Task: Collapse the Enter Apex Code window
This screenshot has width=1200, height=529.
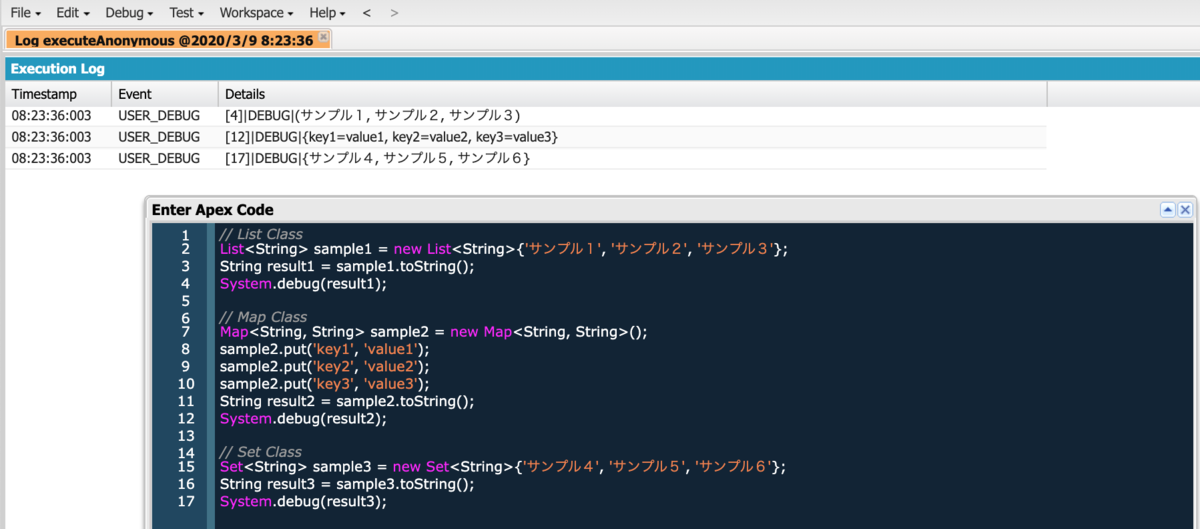Action: (x=1166, y=210)
